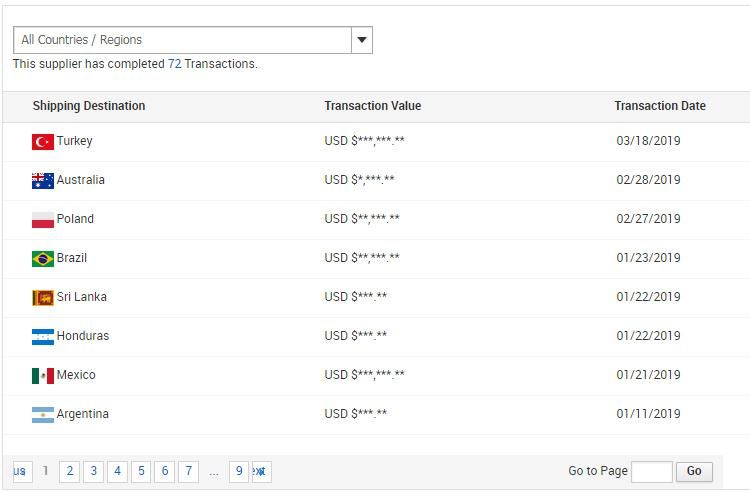750x492 pixels.
Task: Click the Brazil flag icon
Action: [x=43, y=259]
